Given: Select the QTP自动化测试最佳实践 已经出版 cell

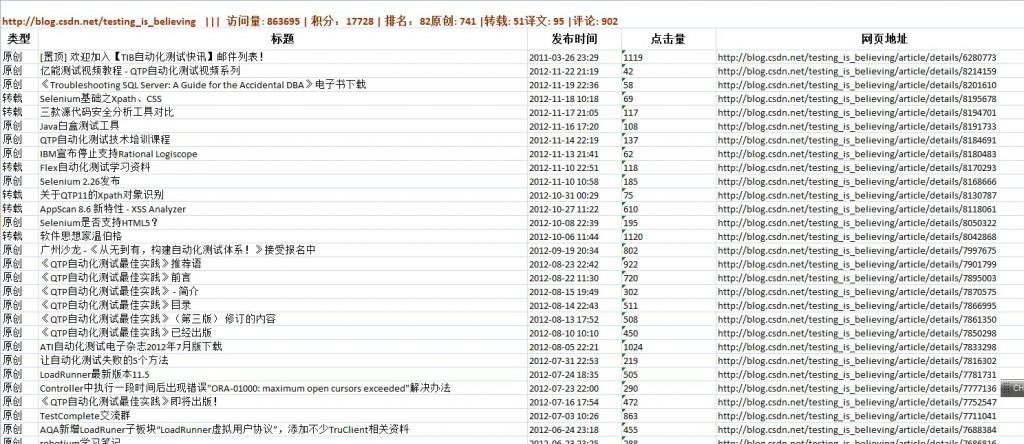Looking at the screenshot, I should click(283, 333).
